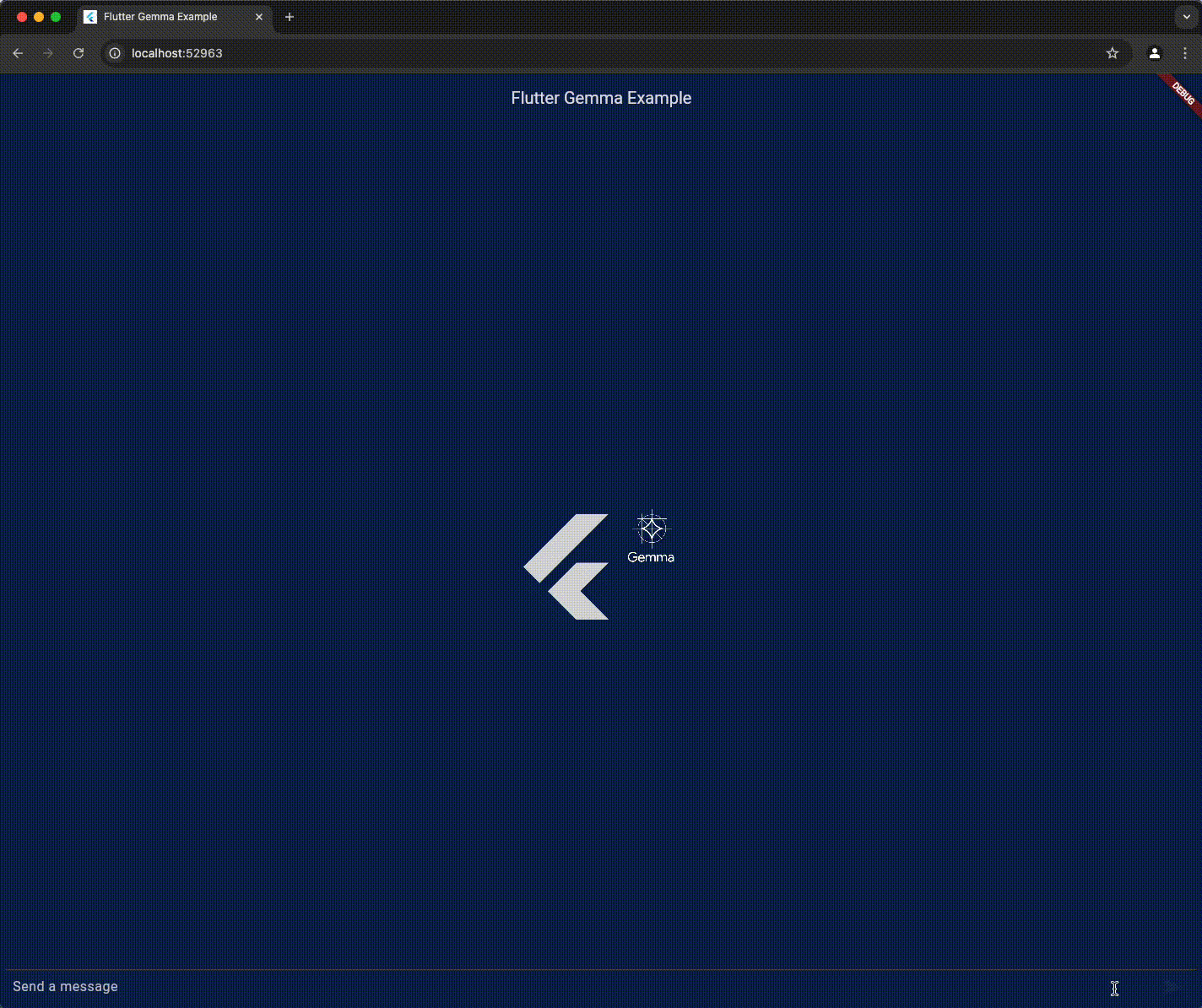Screen dimensions: 1202x1008
Task: Close the Flutter Gemma Example tab
Action: tap(259, 17)
